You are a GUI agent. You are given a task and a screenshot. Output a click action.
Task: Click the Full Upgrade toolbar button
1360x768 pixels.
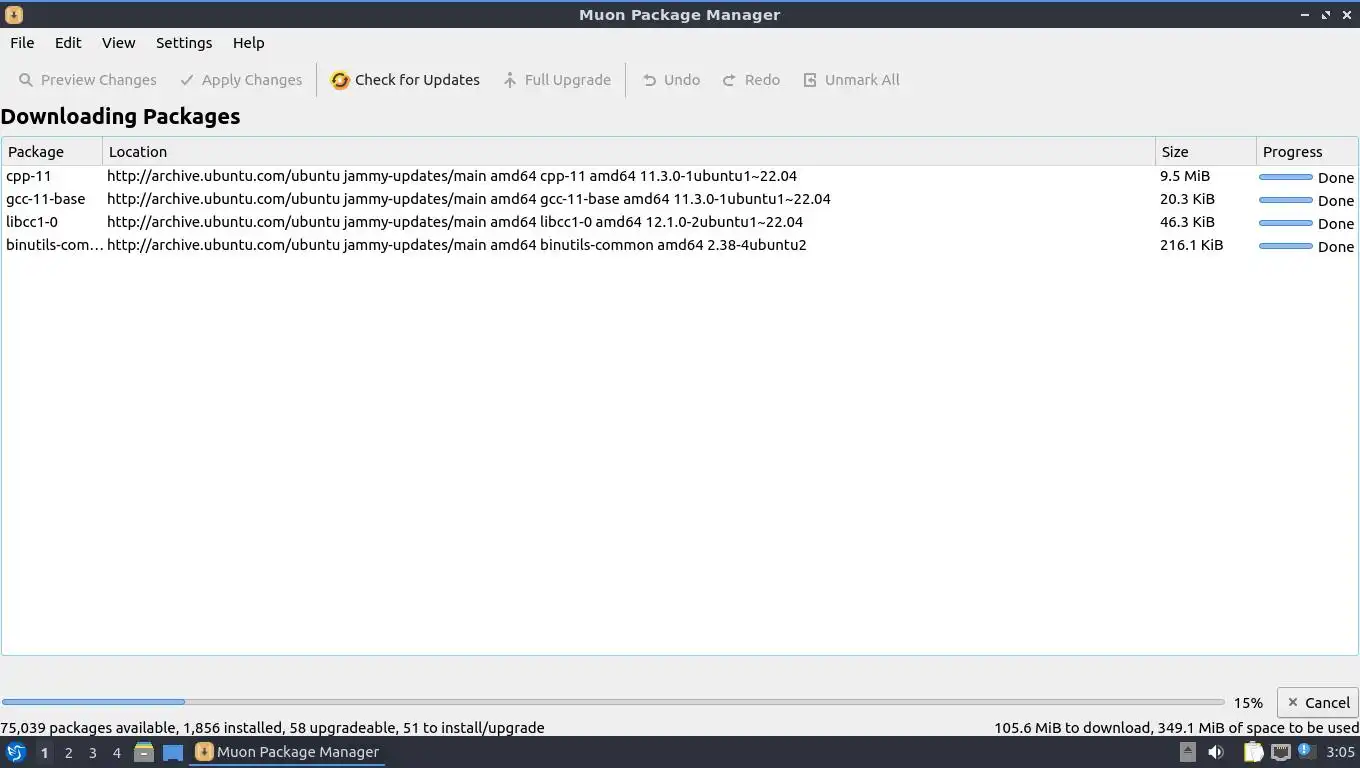click(x=556, y=80)
